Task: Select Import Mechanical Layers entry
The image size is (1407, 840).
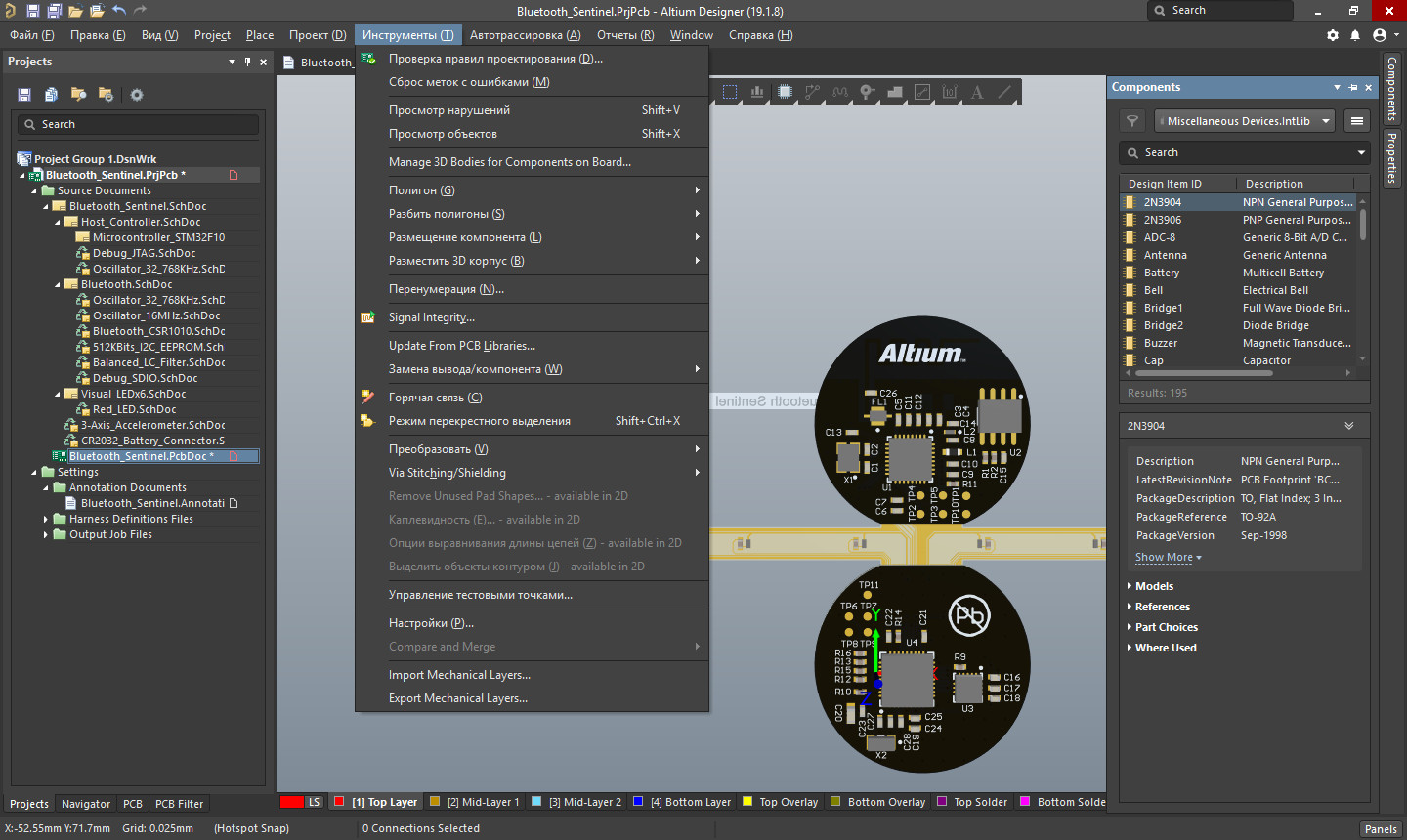Action: click(x=532, y=675)
